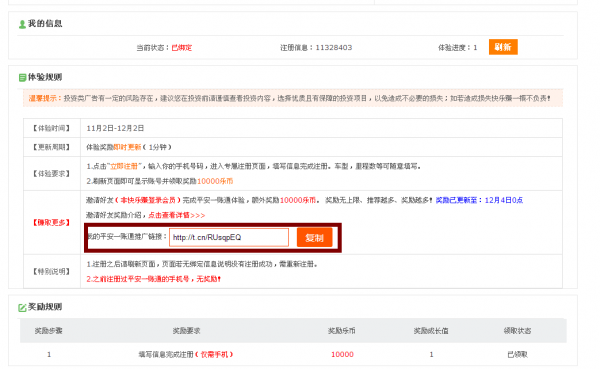Image resolution: width=600 pixels, height=369 pixels.
Task: Click the red 仅需手机 text in table row
Action: tap(214, 355)
